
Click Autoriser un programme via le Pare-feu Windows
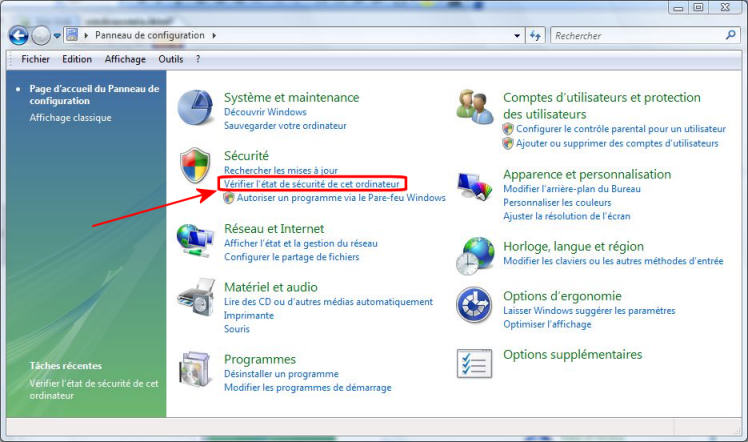[x=341, y=197]
